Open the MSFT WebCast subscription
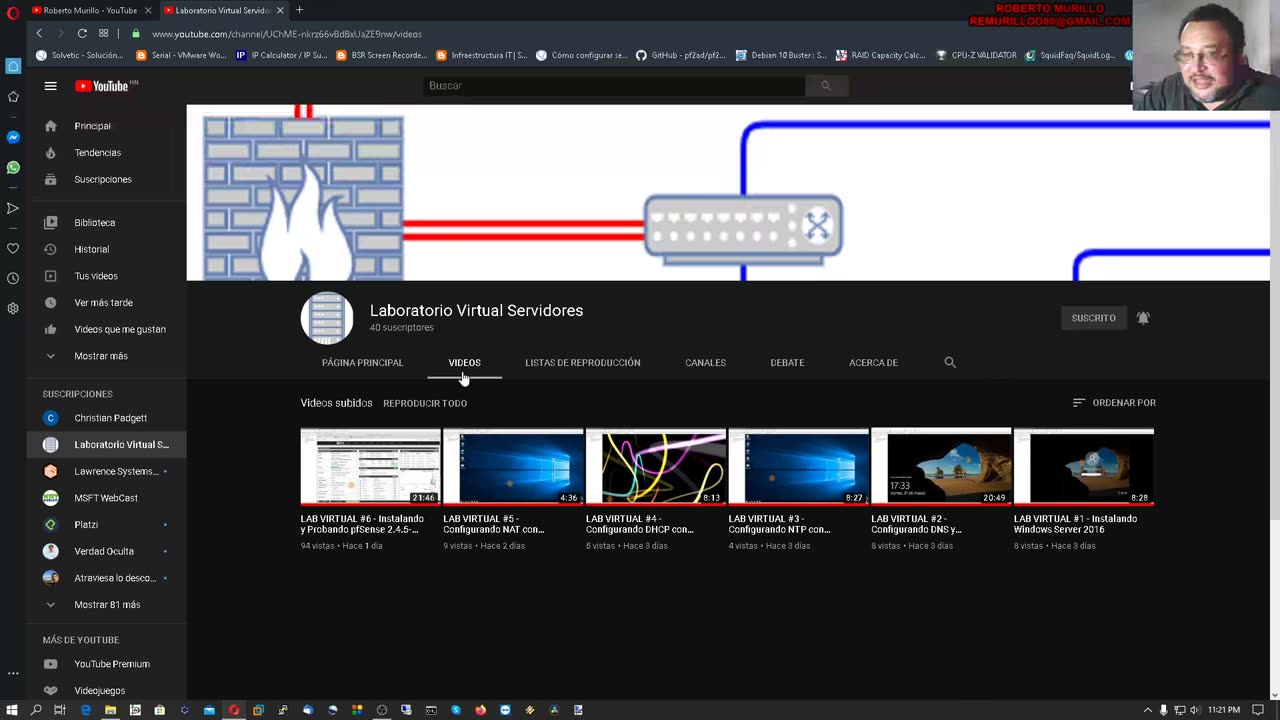 (106, 498)
